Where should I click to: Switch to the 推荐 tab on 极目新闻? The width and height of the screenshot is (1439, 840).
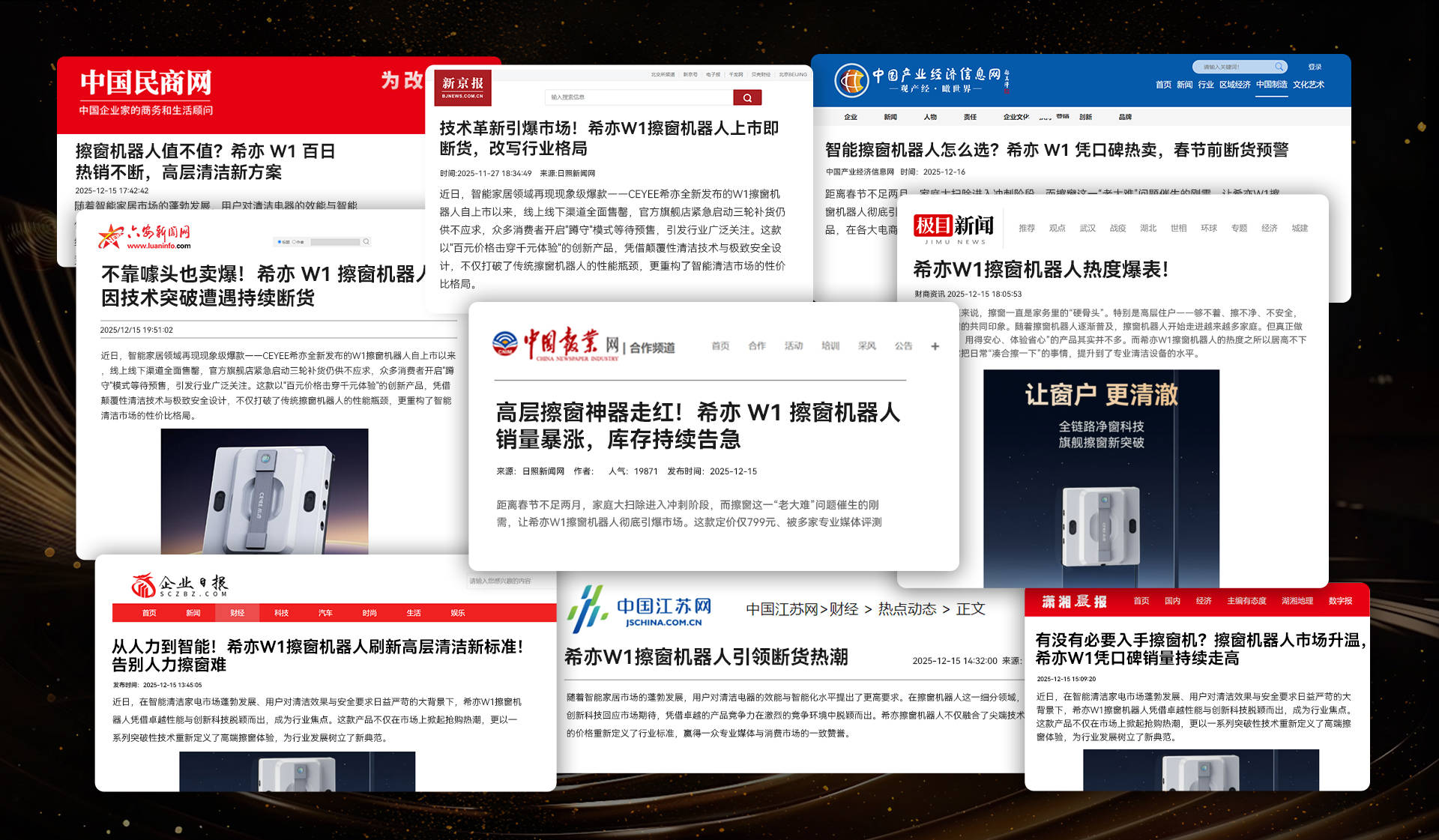coord(1026,229)
